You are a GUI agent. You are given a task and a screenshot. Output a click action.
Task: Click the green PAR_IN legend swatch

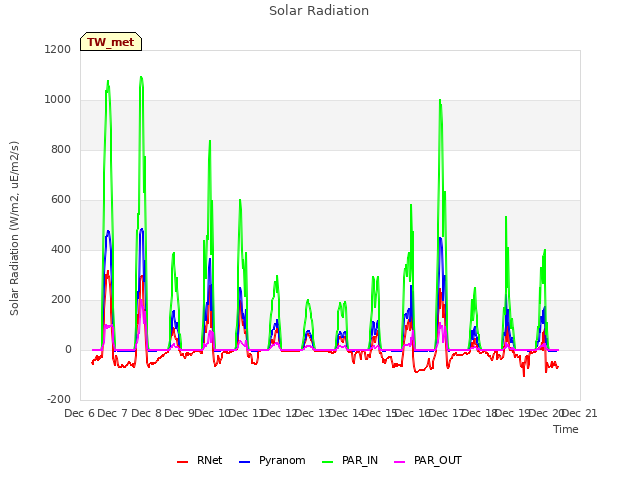328,462
